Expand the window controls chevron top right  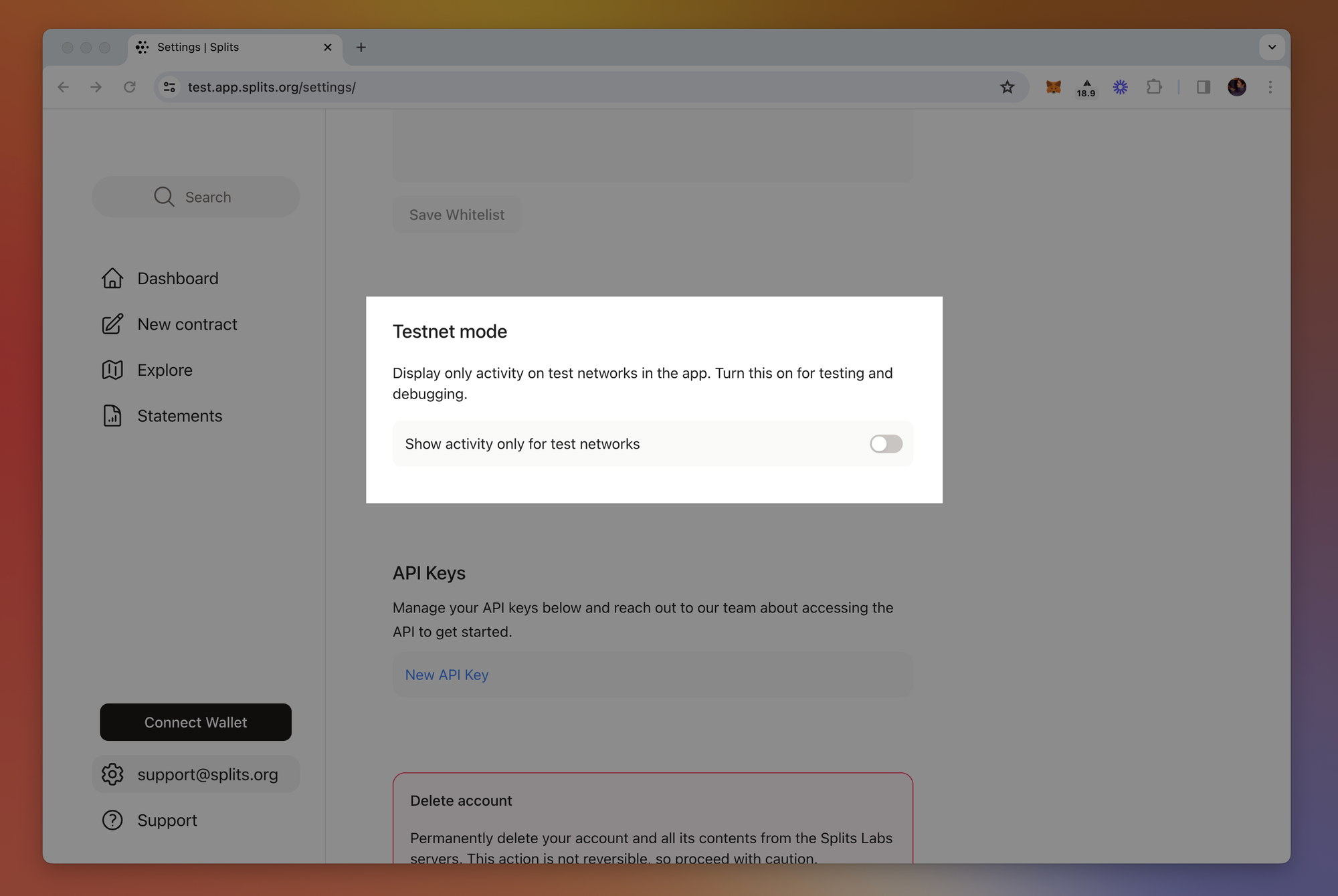[1272, 47]
